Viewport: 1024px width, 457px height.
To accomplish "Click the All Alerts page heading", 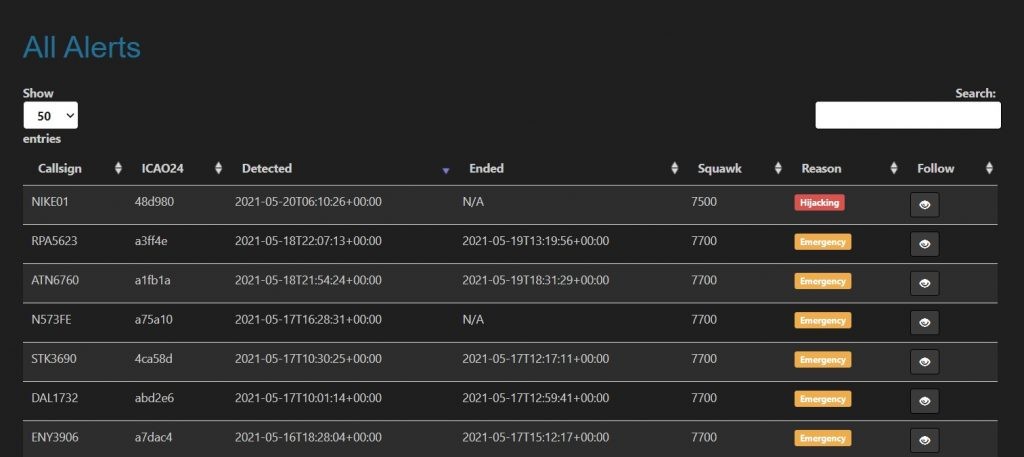I will click(82, 48).
